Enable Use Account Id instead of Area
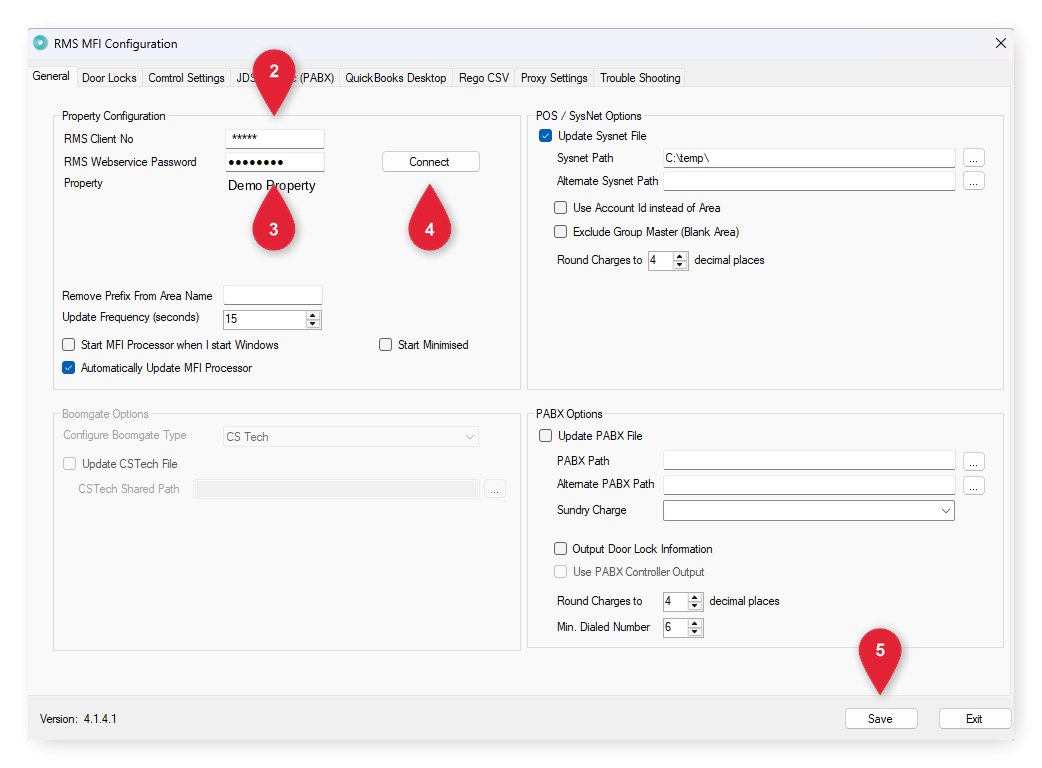This screenshot has width=1042, height=768. 561,208
